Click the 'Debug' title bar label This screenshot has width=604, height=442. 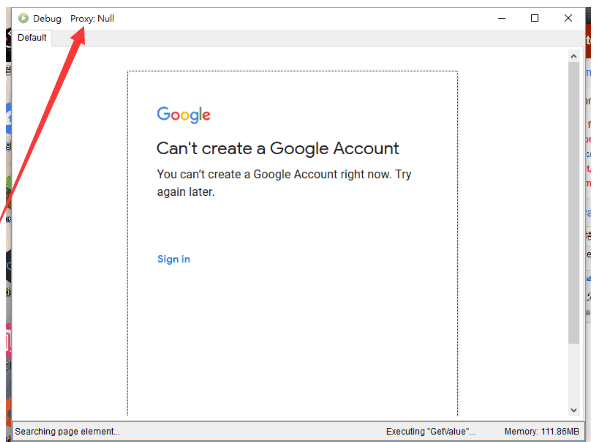[x=47, y=18]
